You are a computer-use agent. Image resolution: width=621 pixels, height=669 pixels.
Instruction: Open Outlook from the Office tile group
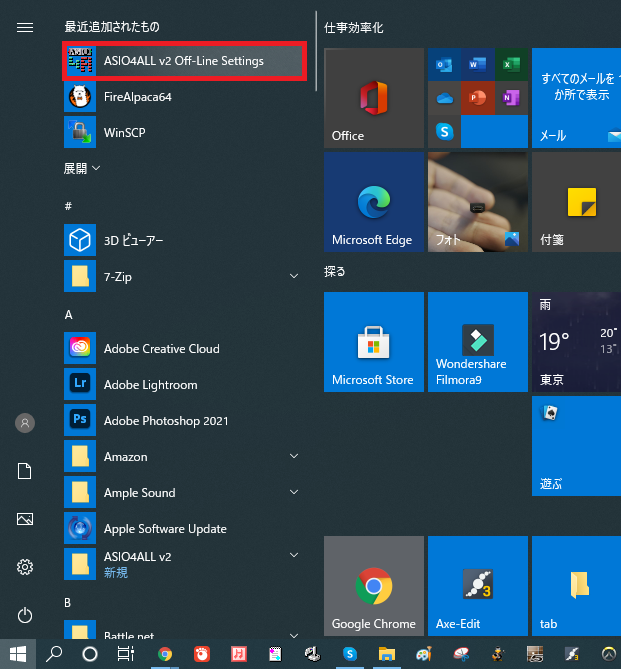(444, 65)
